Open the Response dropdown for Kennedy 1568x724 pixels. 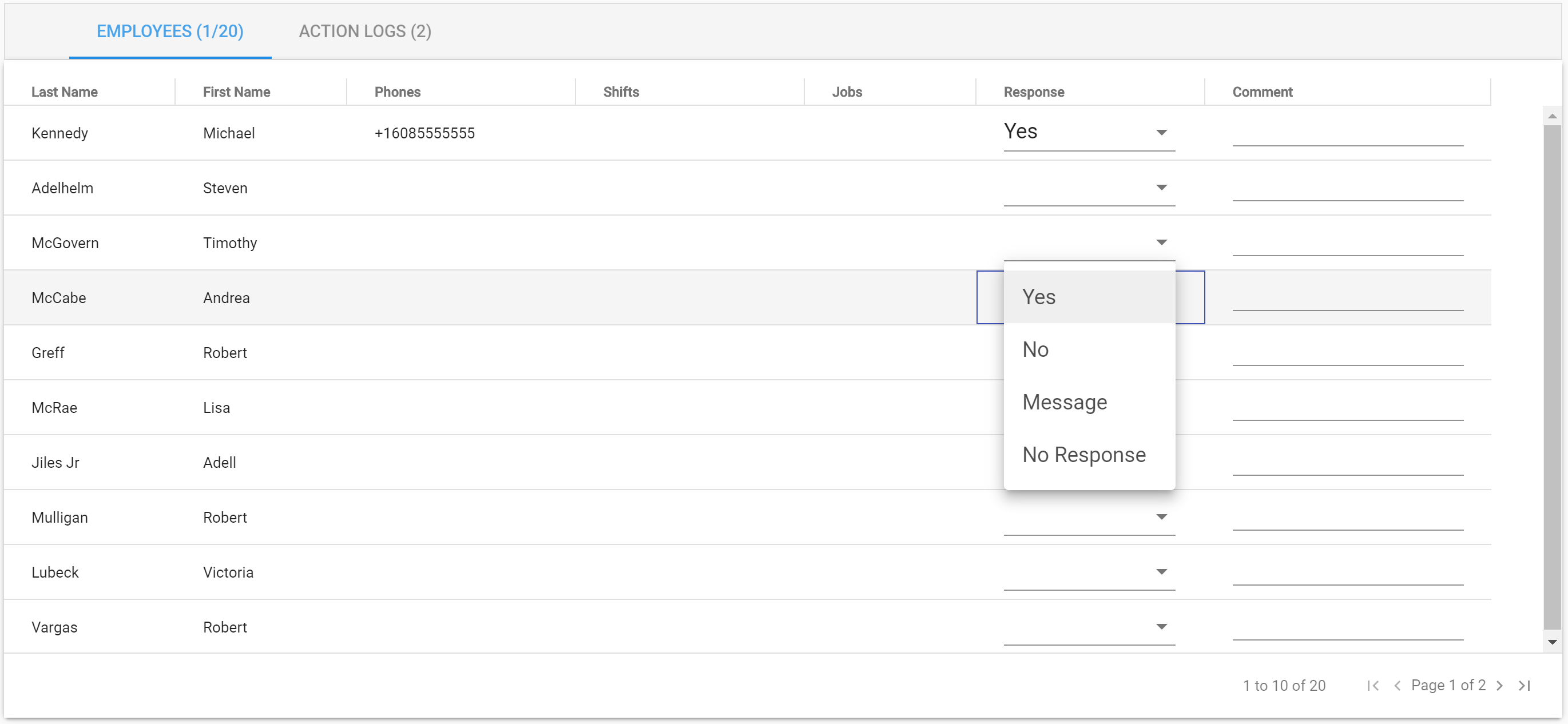(1089, 133)
